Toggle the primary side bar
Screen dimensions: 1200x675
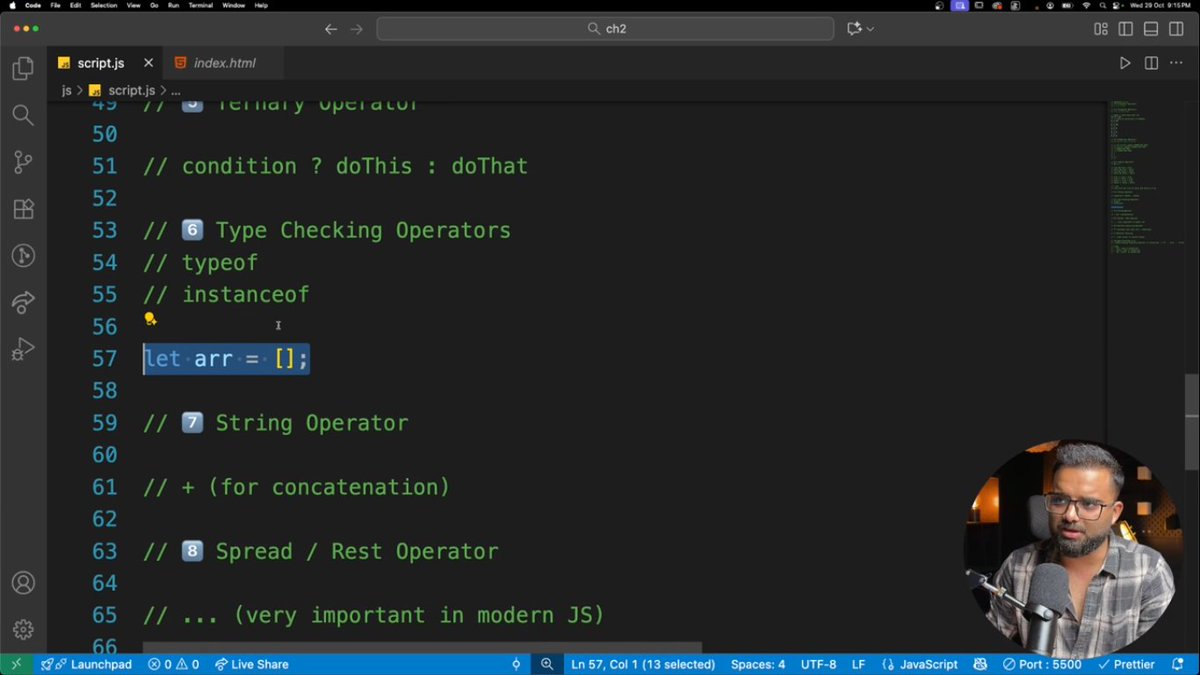(x=1126, y=29)
